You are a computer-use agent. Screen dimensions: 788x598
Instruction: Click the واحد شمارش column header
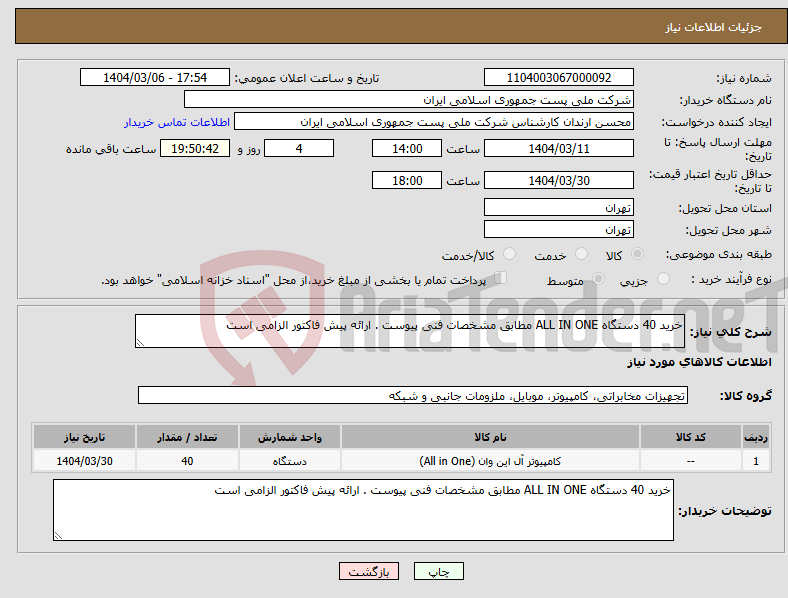coord(289,437)
